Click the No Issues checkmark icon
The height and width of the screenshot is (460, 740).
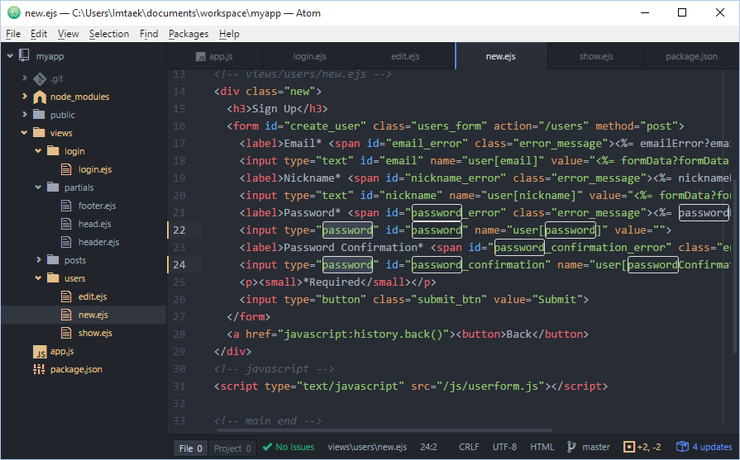pos(267,447)
